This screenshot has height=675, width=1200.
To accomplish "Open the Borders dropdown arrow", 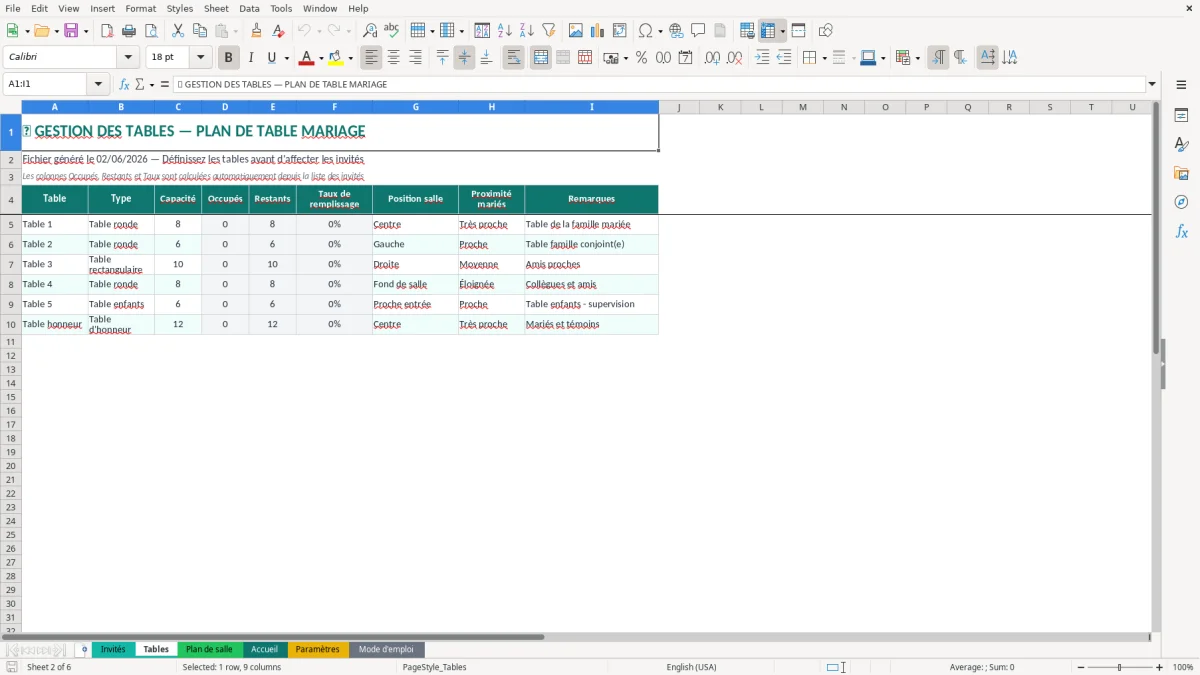I will pos(823,58).
